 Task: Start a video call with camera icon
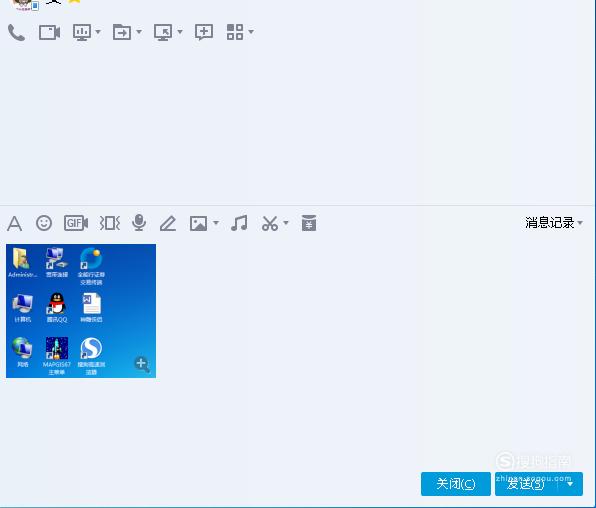click(x=49, y=33)
